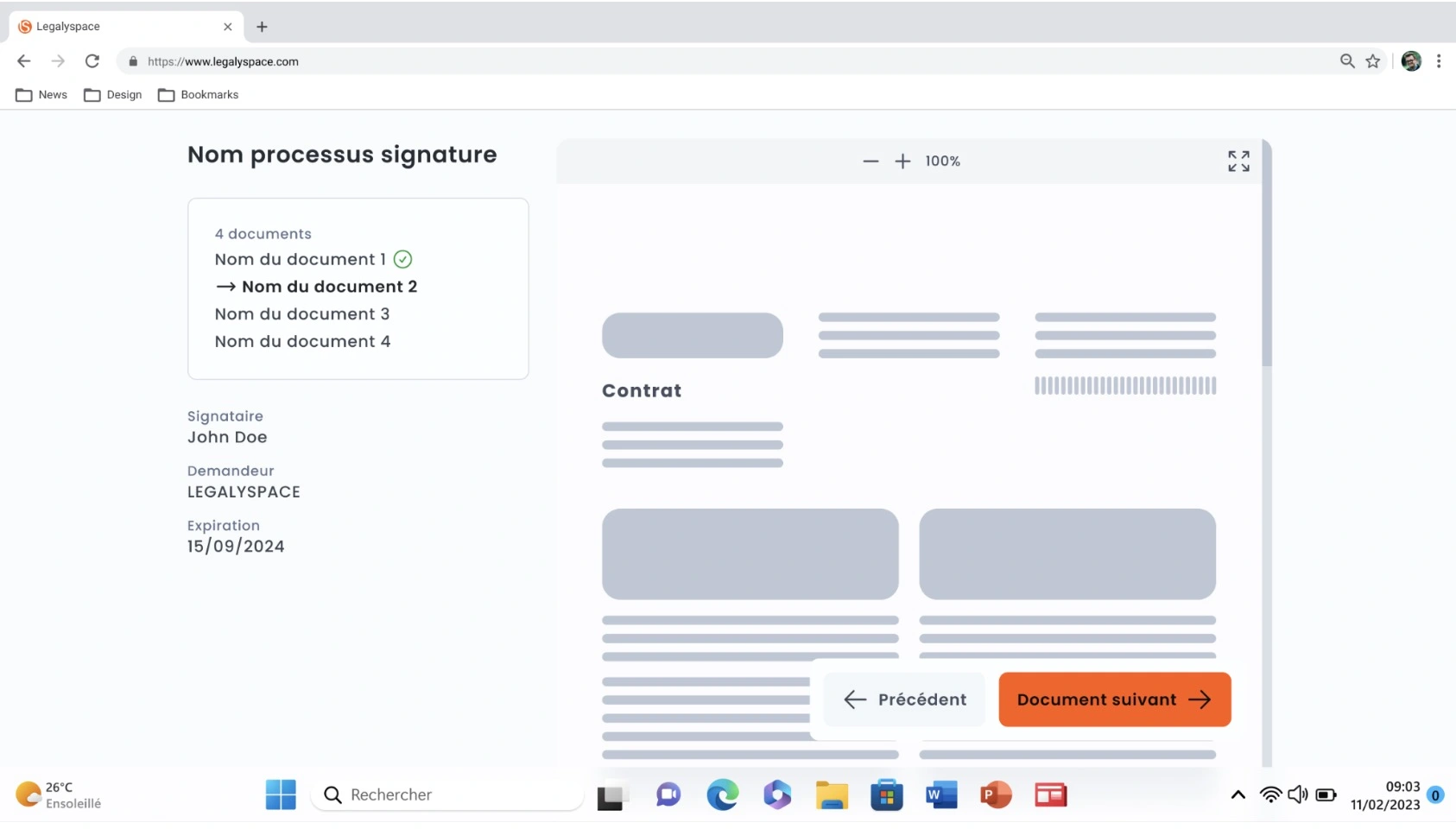Launch PowerPoint from the taskbar

coord(997,794)
